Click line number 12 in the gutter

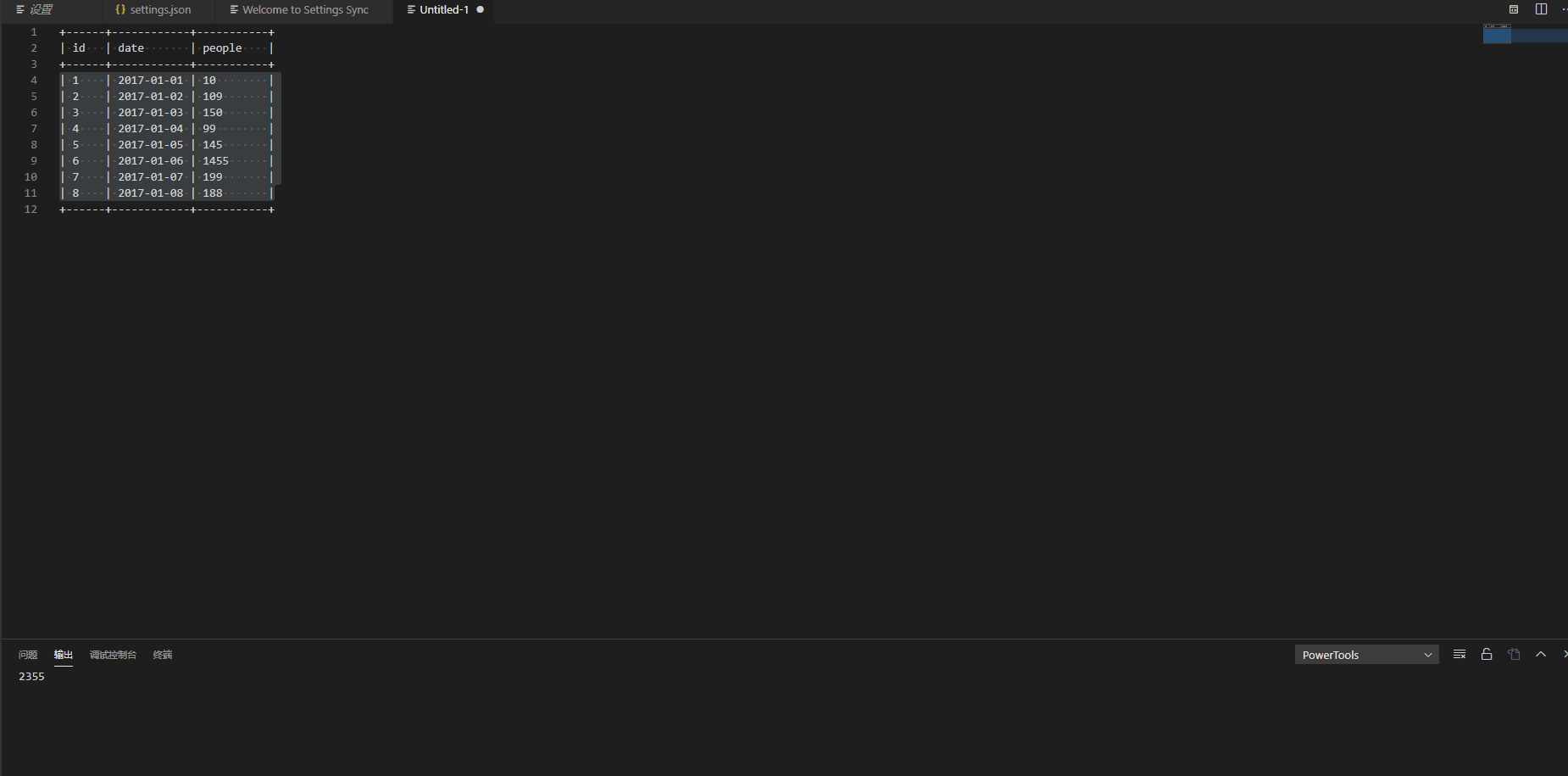pos(31,209)
